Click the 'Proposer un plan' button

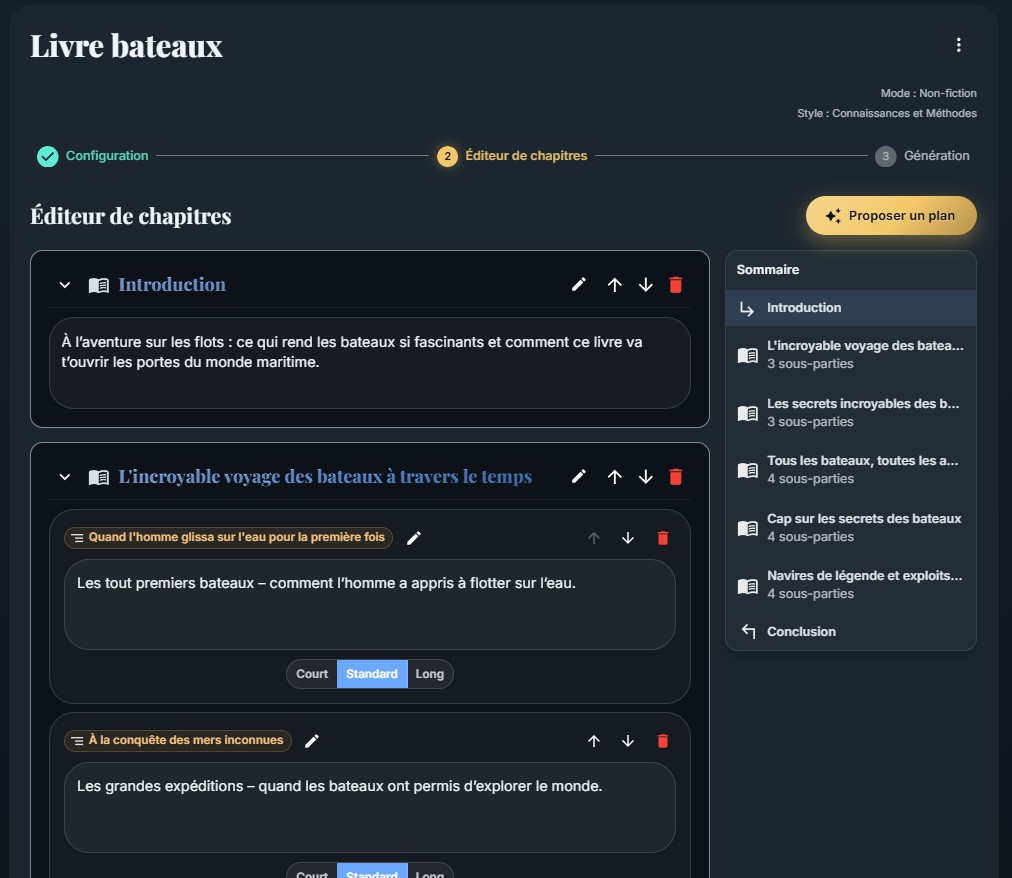(x=891, y=215)
